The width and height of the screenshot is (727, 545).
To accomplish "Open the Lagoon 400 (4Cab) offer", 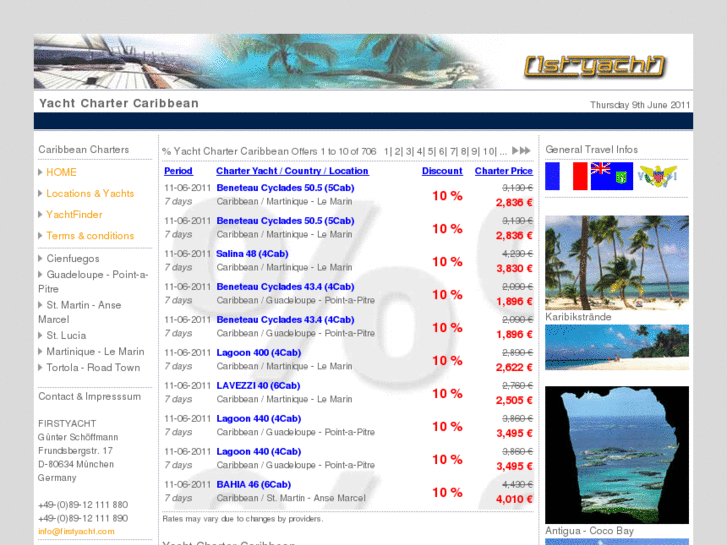I will (259, 353).
